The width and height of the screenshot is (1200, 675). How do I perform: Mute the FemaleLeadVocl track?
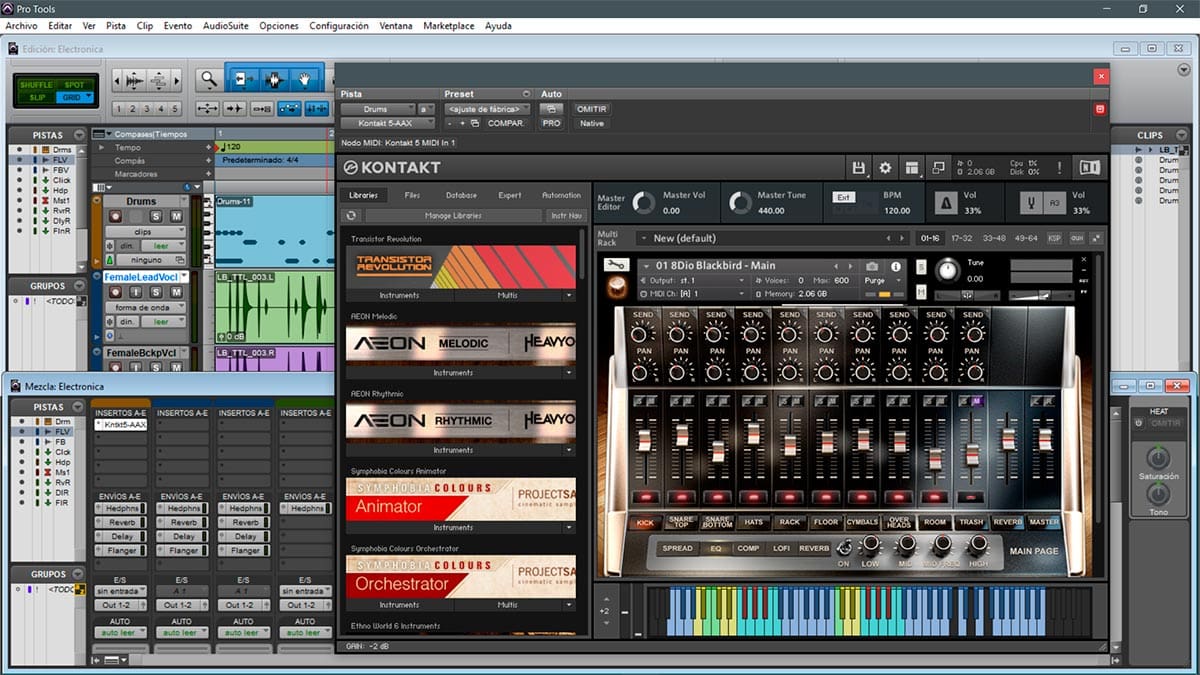tap(176, 291)
